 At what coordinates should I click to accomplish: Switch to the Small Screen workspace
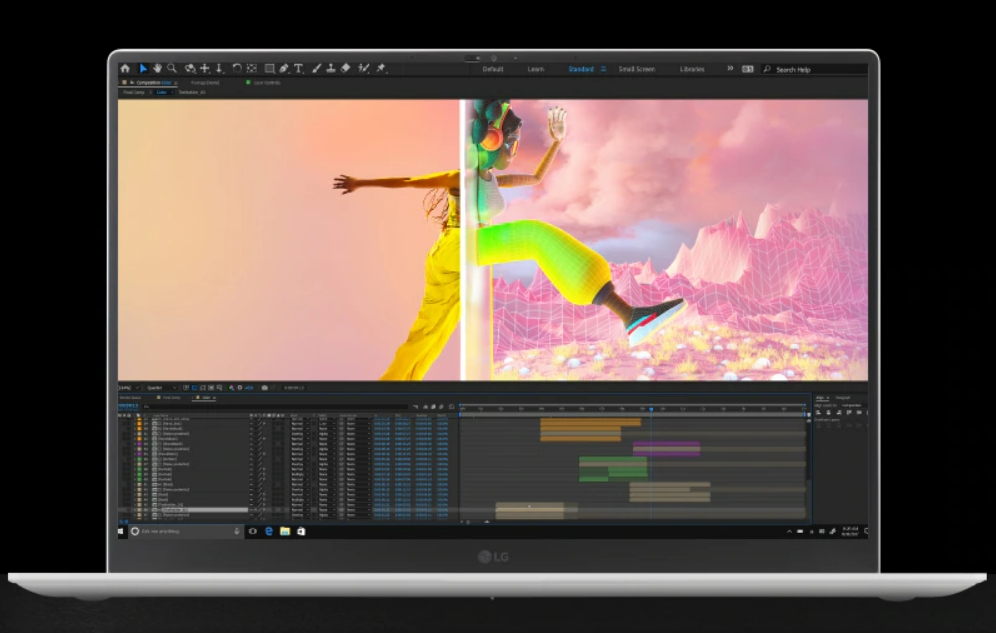636,69
